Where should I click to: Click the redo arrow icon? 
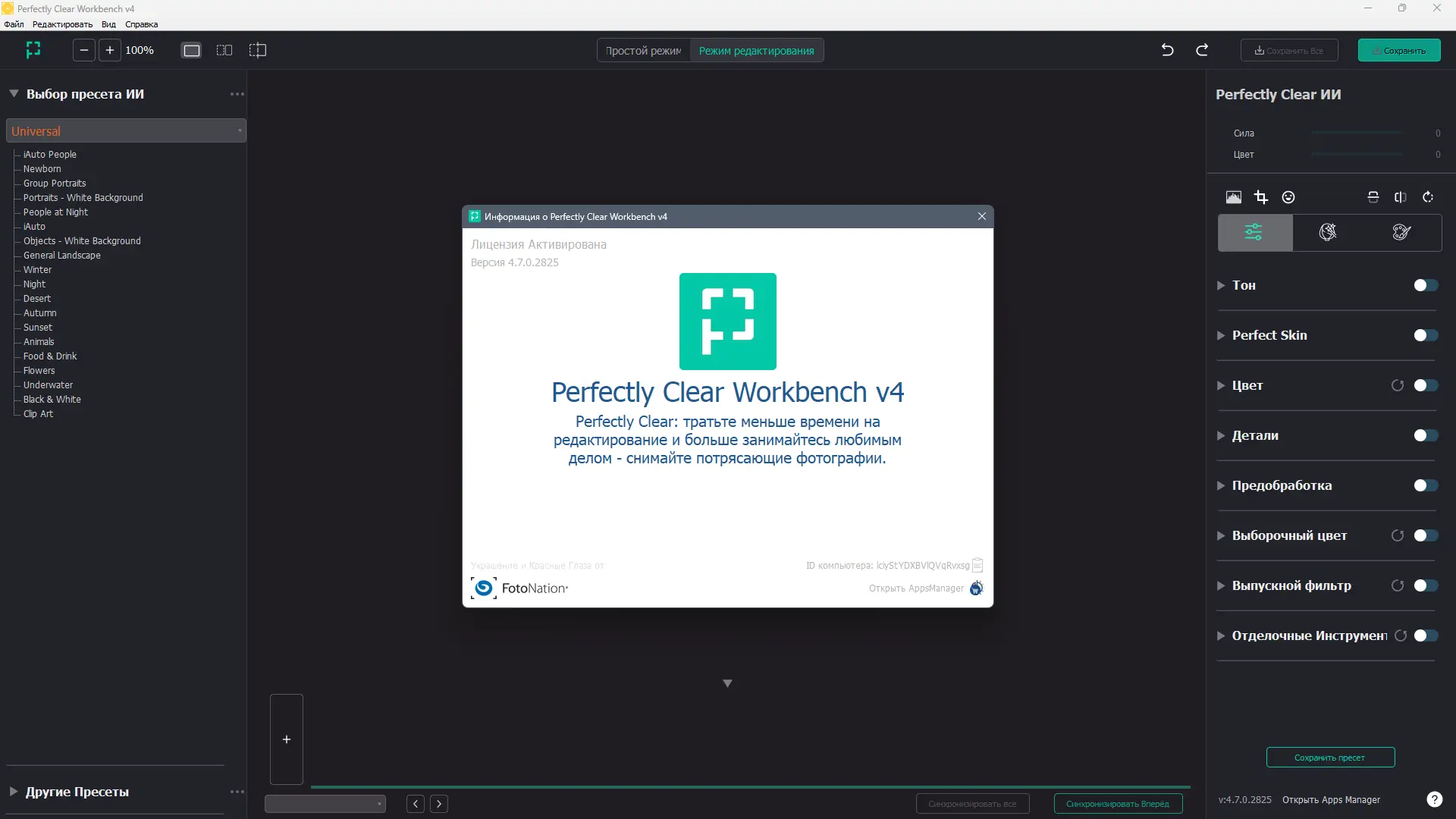pyautogui.click(x=1202, y=50)
